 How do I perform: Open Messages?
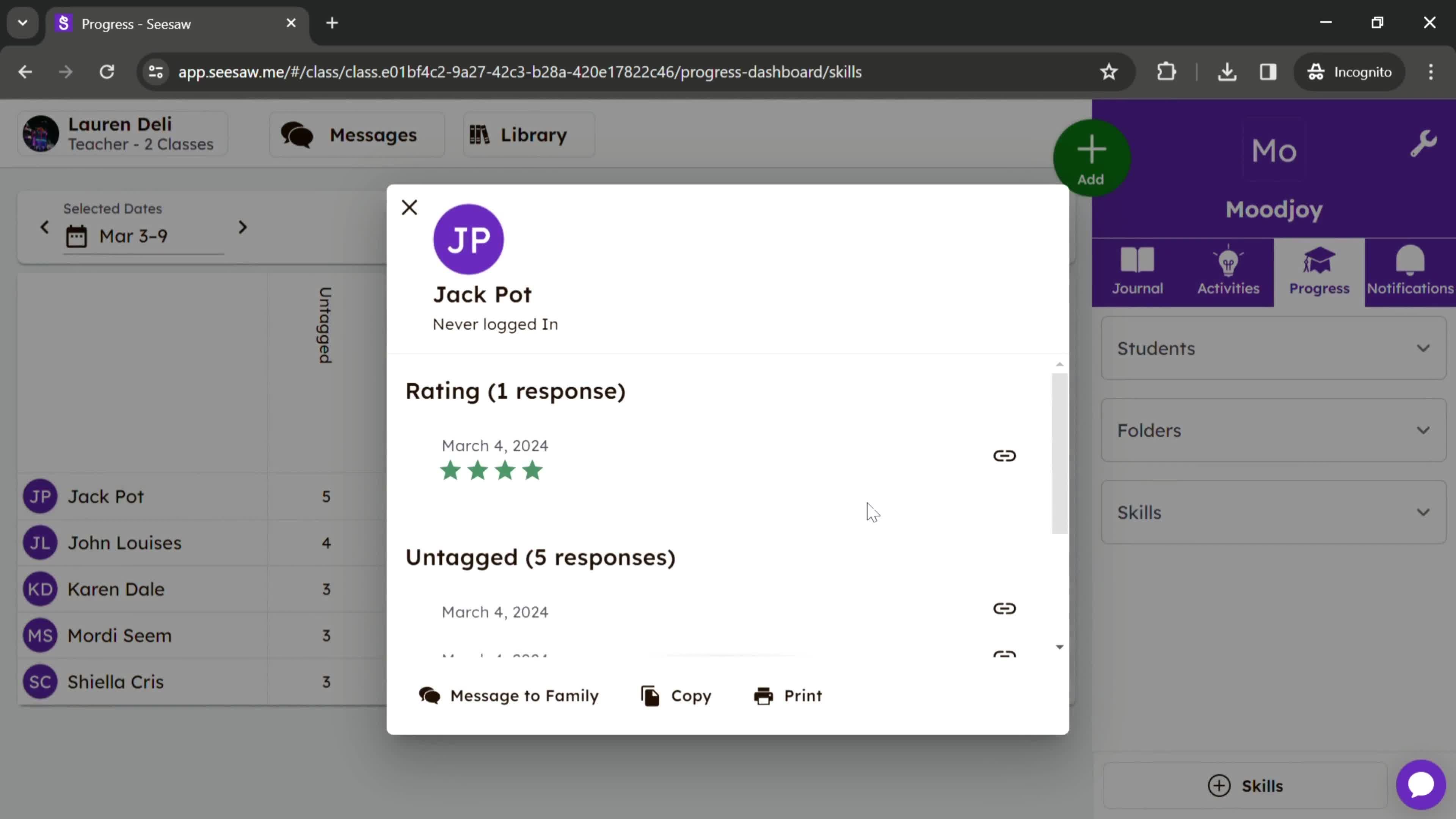point(357,135)
